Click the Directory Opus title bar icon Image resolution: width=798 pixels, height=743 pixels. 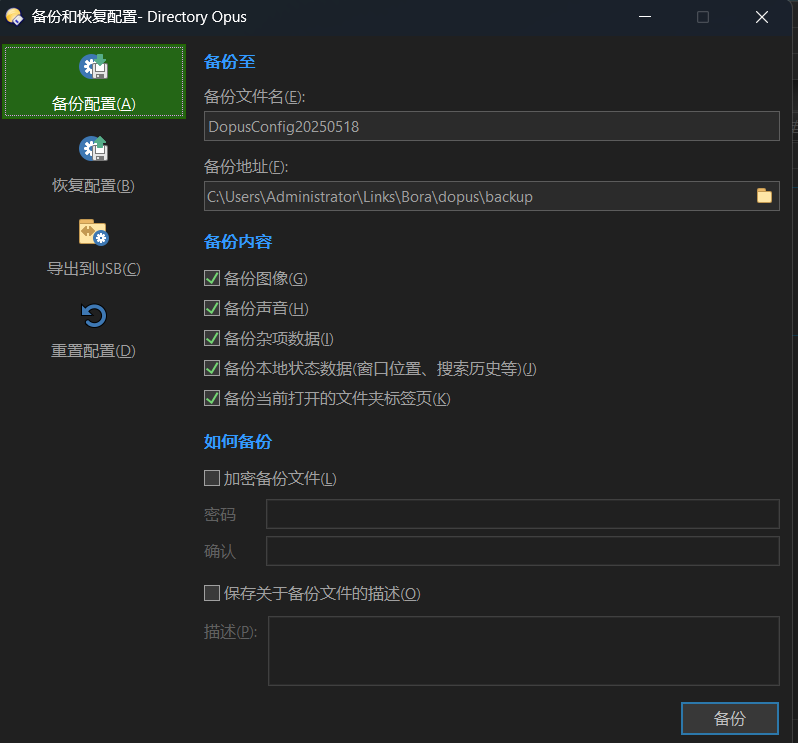14,17
